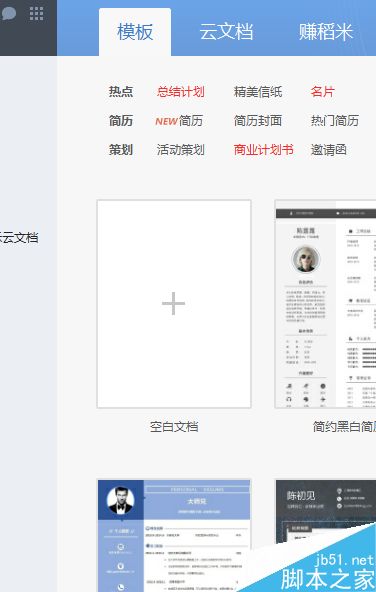376x592 pixels.
Task: Open the apps grid icon
Action: click(x=36, y=14)
